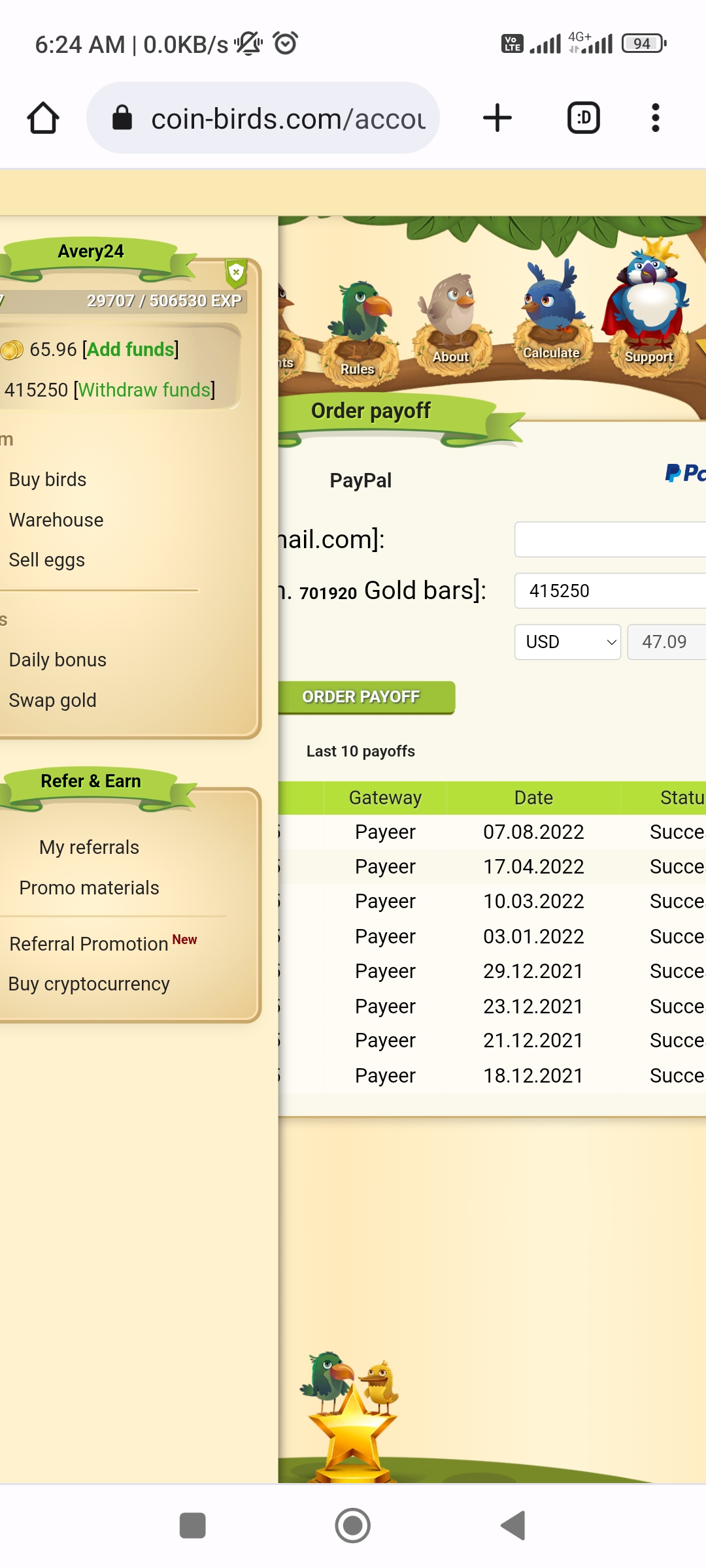Open the tab switcher icon
The width and height of the screenshot is (706, 1568).
(x=584, y=118)
